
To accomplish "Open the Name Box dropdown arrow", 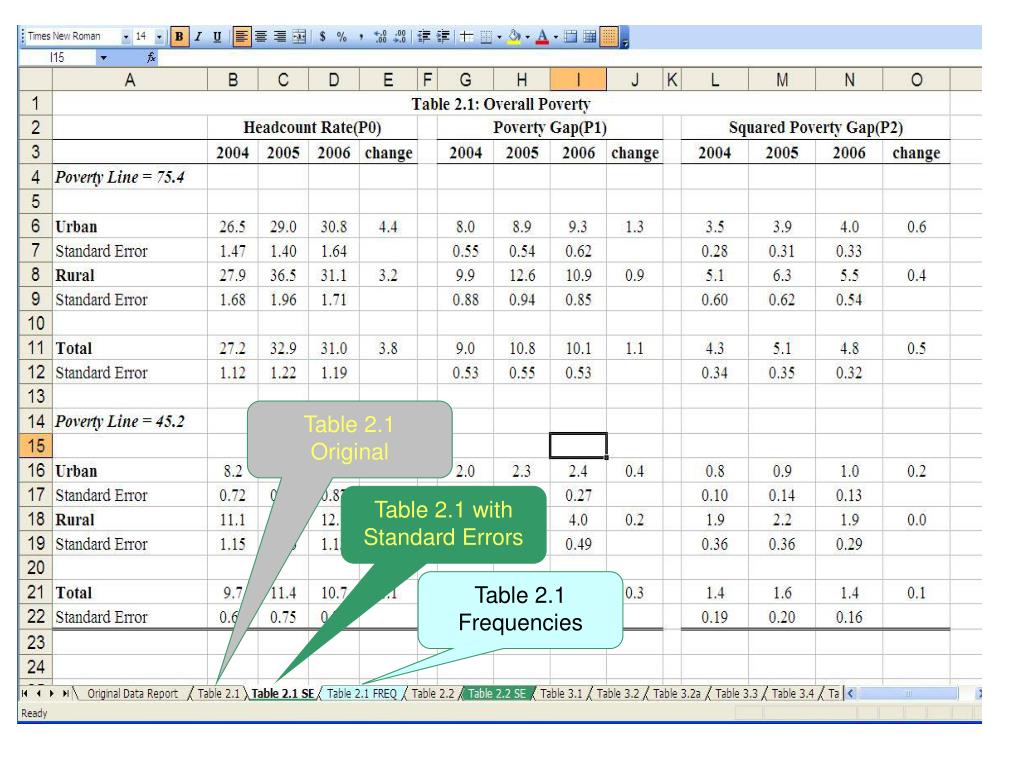I will (x=103, y=58).
